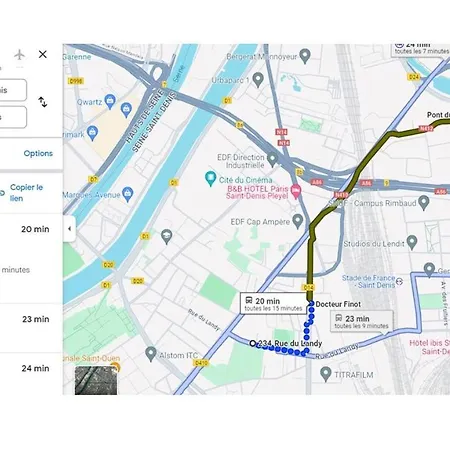Click the pin right of Stade de France label
The width and height of the screenshot is (450, 450).
[x=429, y=270]
